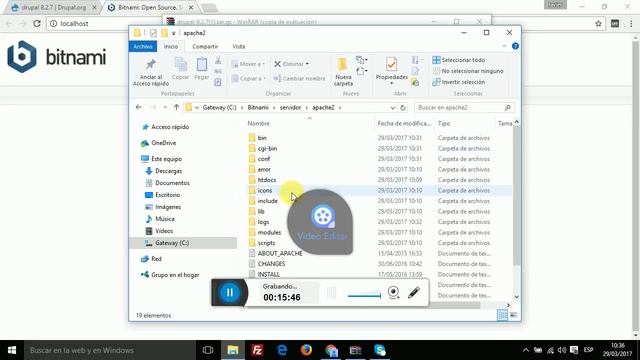
Task: Open the Propiedades button
Action: coord(391,71)
